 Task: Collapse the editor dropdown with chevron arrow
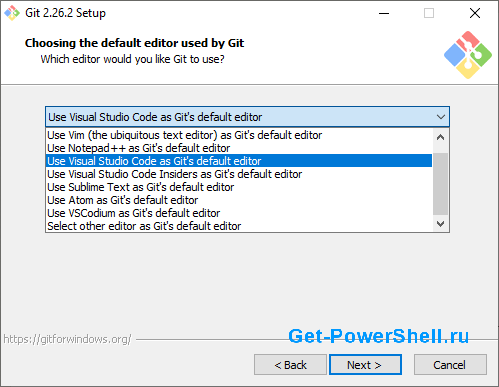pyautogui.click(x=441, y=117)
